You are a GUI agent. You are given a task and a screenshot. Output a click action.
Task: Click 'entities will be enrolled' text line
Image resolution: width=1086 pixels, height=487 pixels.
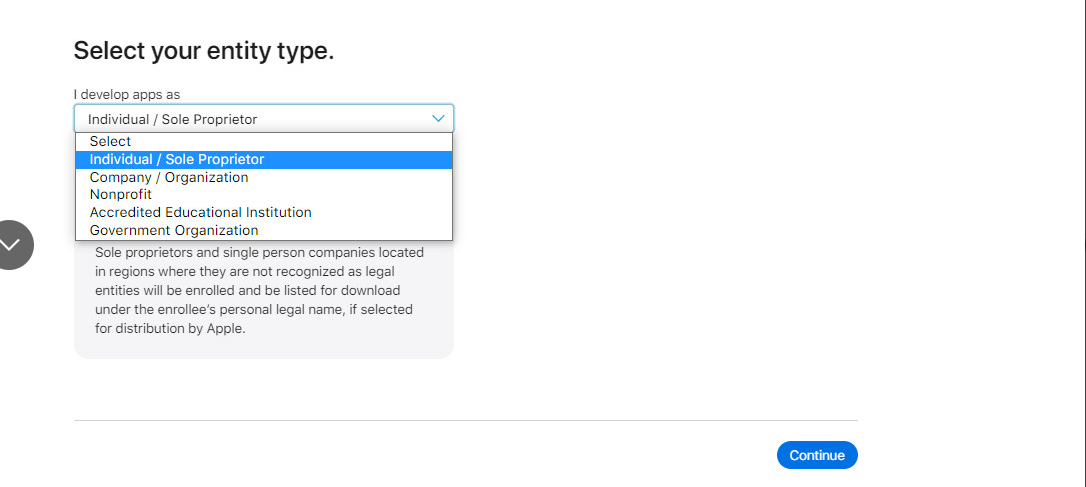coord(247,290)
